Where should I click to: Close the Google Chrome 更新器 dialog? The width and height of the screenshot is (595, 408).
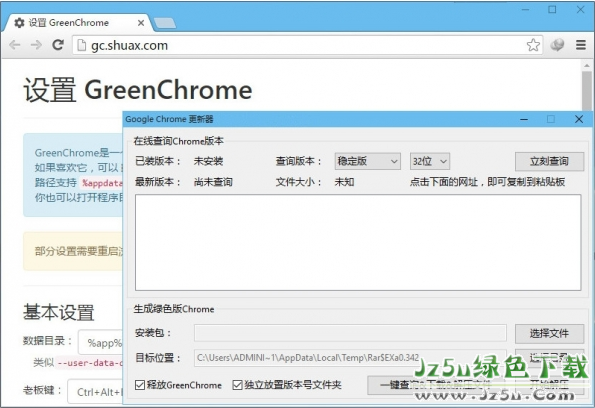pos(579,119)
